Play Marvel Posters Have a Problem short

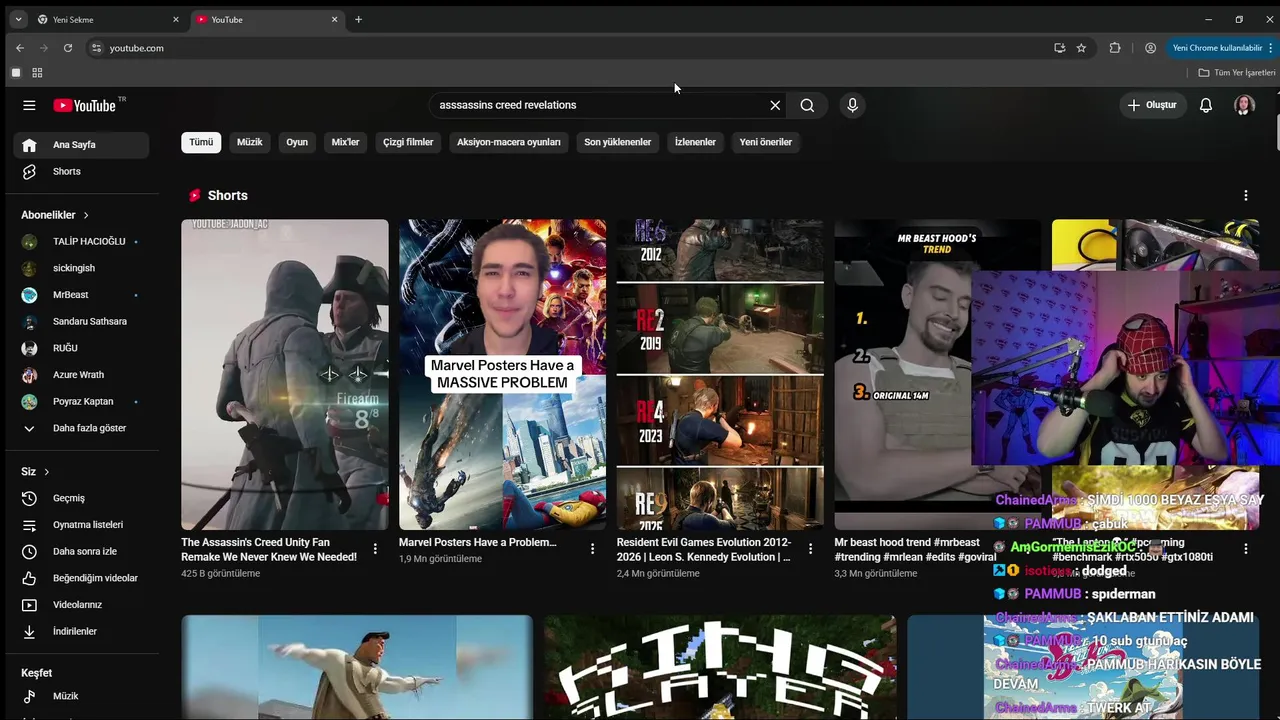click(502, 375)
